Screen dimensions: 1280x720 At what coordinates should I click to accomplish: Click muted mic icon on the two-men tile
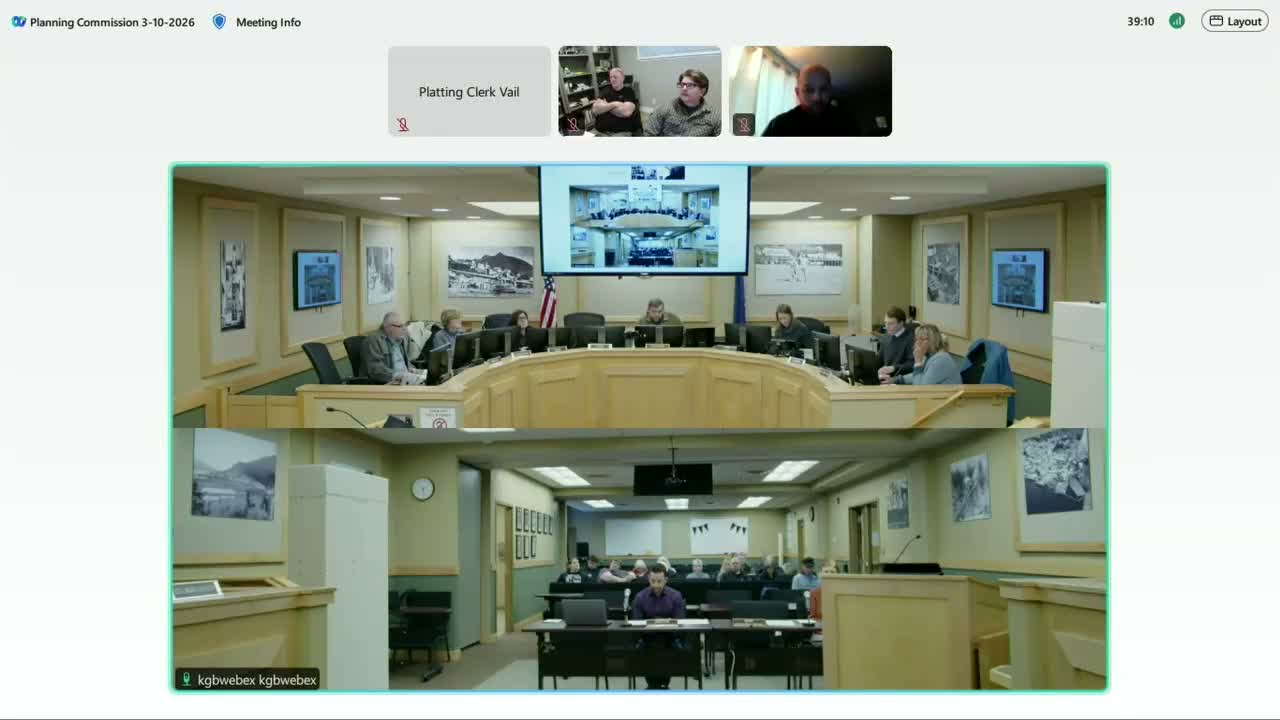point(573,125)
